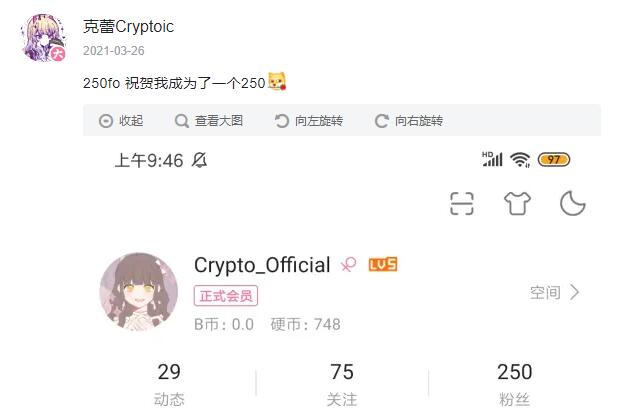
Task: Click the 查看大图 magnifier icon
Action: pyautogui.click(x=182, y=121)
